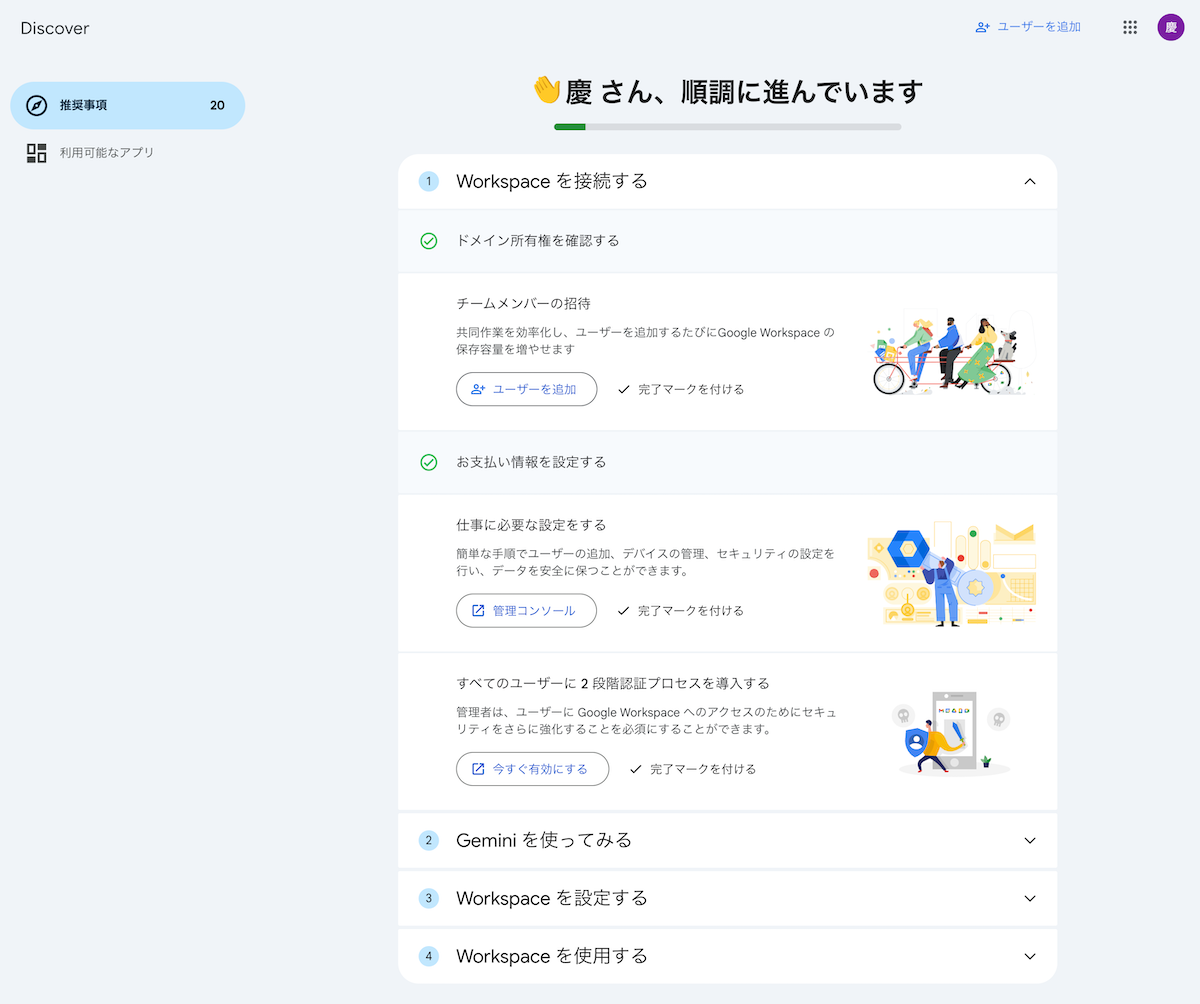The height and width of the screenshot is (1004, 1200).
Task: Click ユーザーを追加 link in the top bar
Action: [1028, 27]
